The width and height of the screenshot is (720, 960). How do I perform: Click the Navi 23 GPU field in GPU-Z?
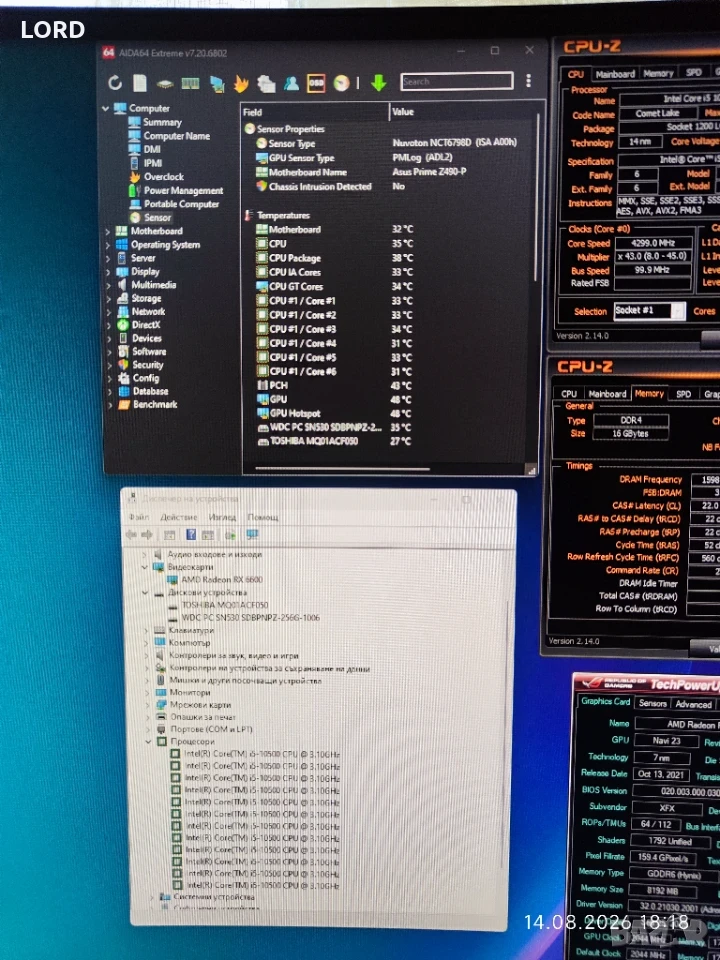coord(666,741)
